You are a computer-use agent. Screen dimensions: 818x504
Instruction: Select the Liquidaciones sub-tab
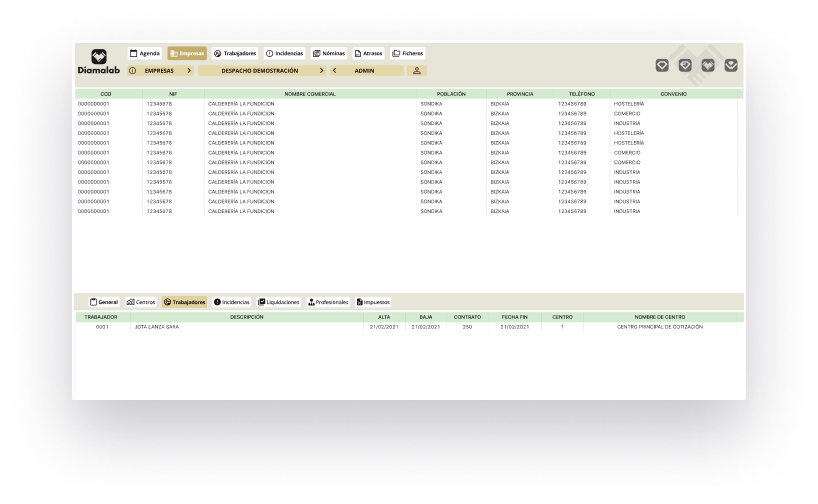coord(278,301)
